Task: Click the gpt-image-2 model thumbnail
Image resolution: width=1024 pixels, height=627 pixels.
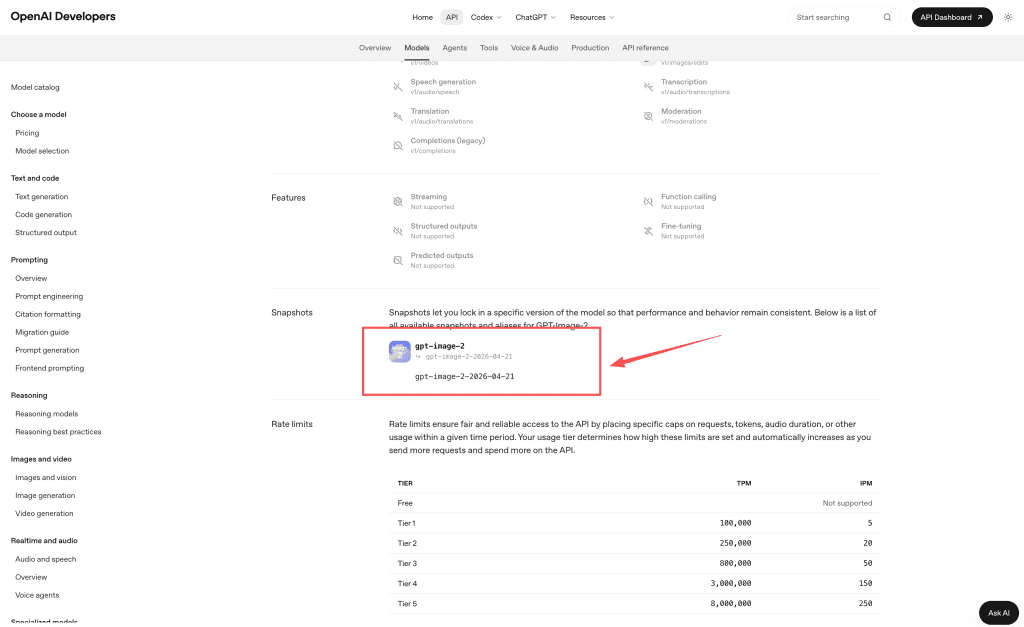Action: pyautogui.click(x=400, y=351)
